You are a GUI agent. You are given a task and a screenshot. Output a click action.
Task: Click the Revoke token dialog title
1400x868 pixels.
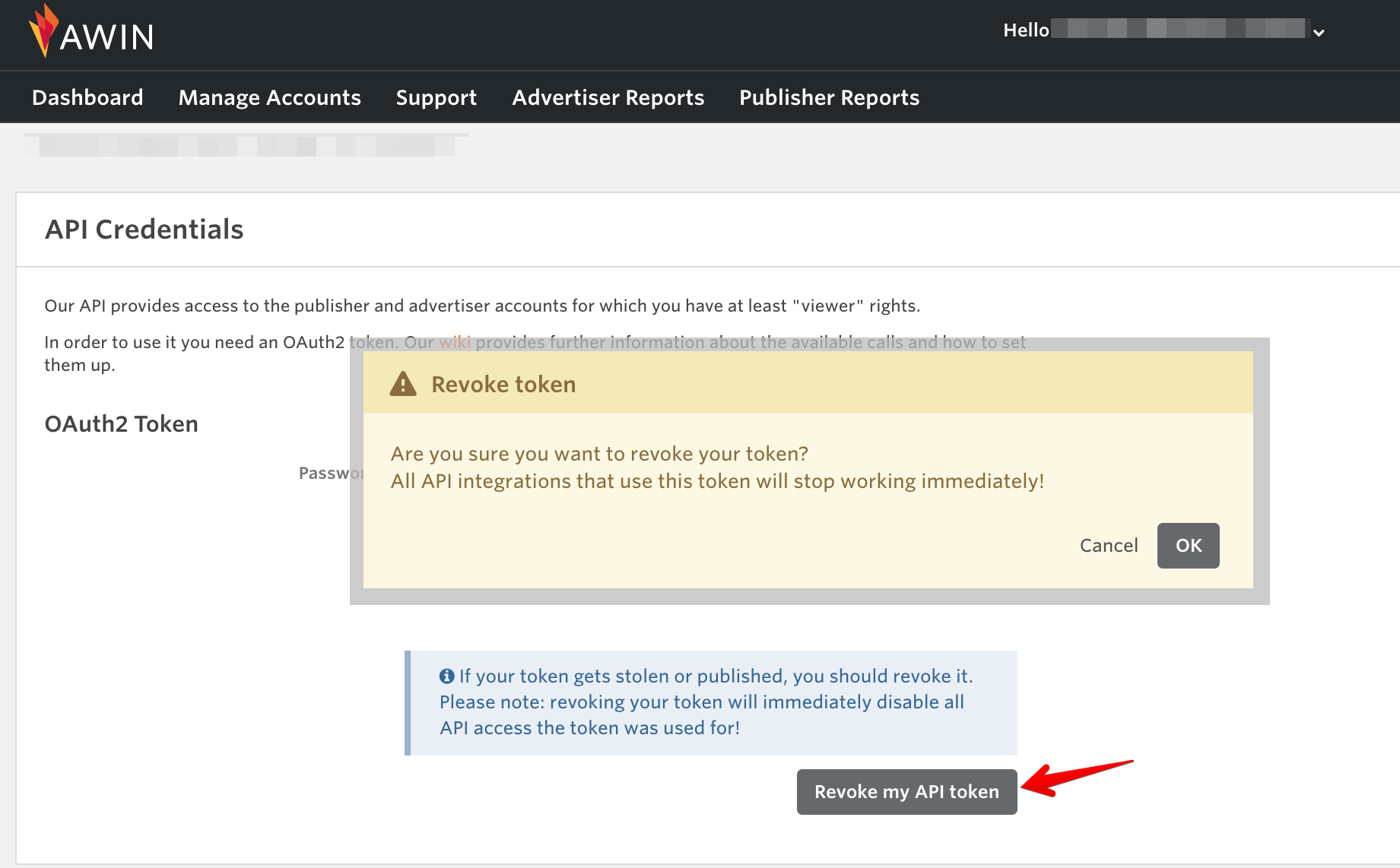coord(503,384)
